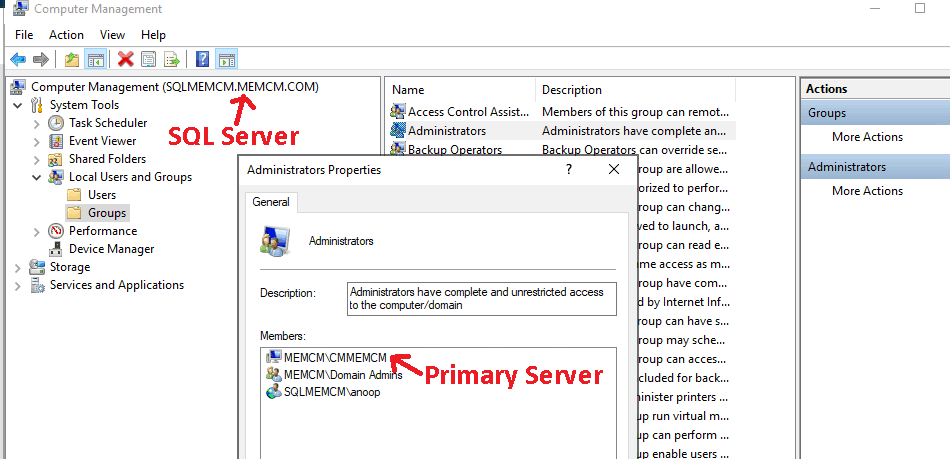
Task: Click the Administrators header in Actions pane
Action: (874, 167)
